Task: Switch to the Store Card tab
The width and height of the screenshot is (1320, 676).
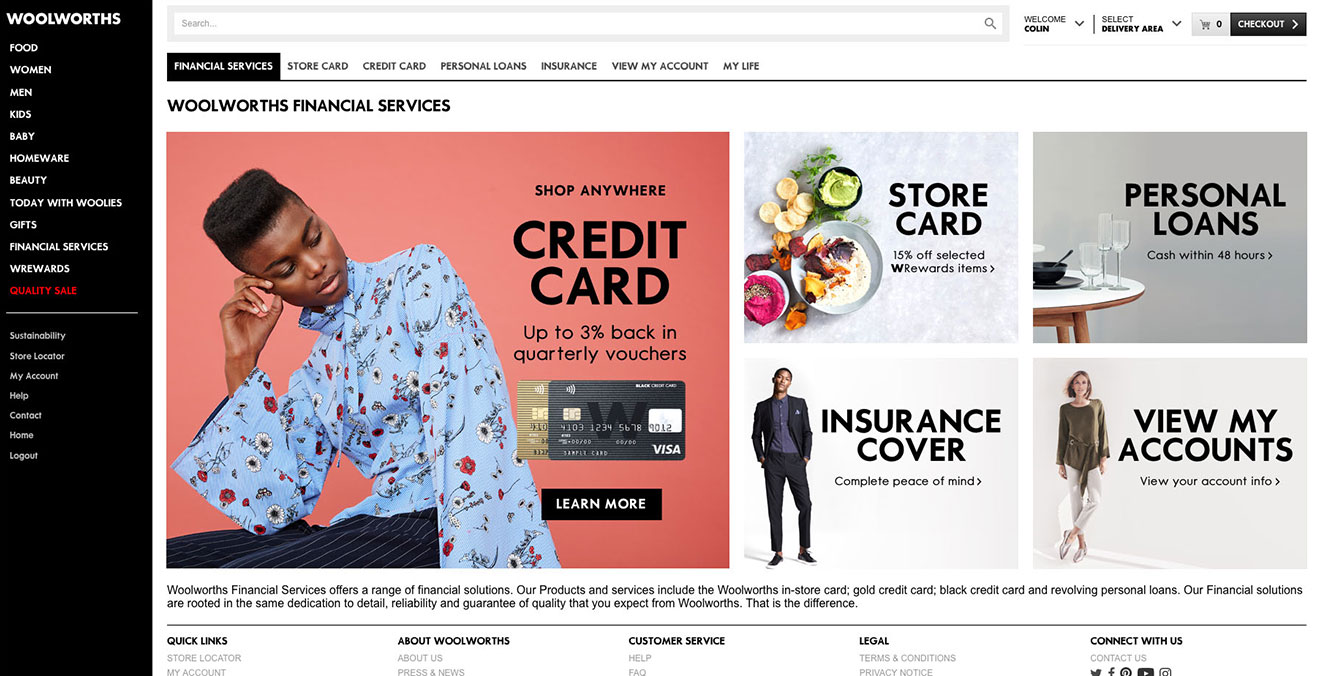Action: [318, 66]
